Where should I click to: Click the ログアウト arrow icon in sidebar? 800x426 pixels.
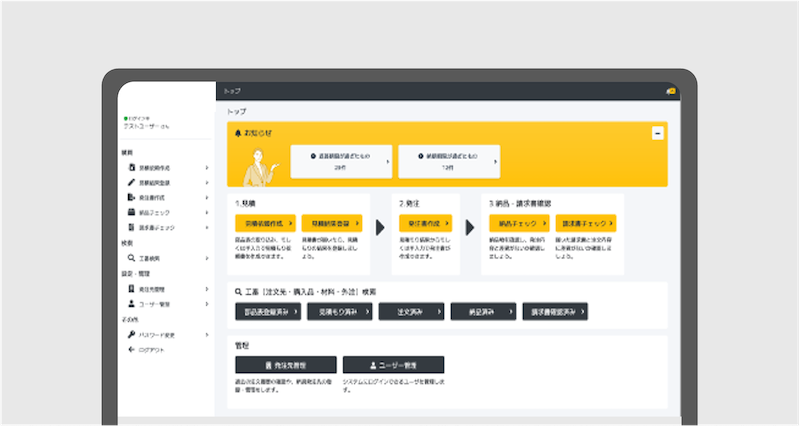click(x=131, y=349)
